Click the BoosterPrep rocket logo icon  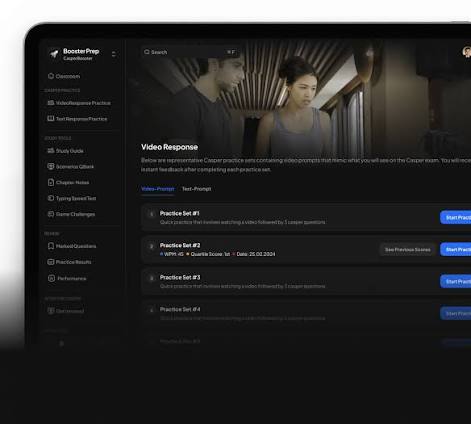[x=54, y=54]
